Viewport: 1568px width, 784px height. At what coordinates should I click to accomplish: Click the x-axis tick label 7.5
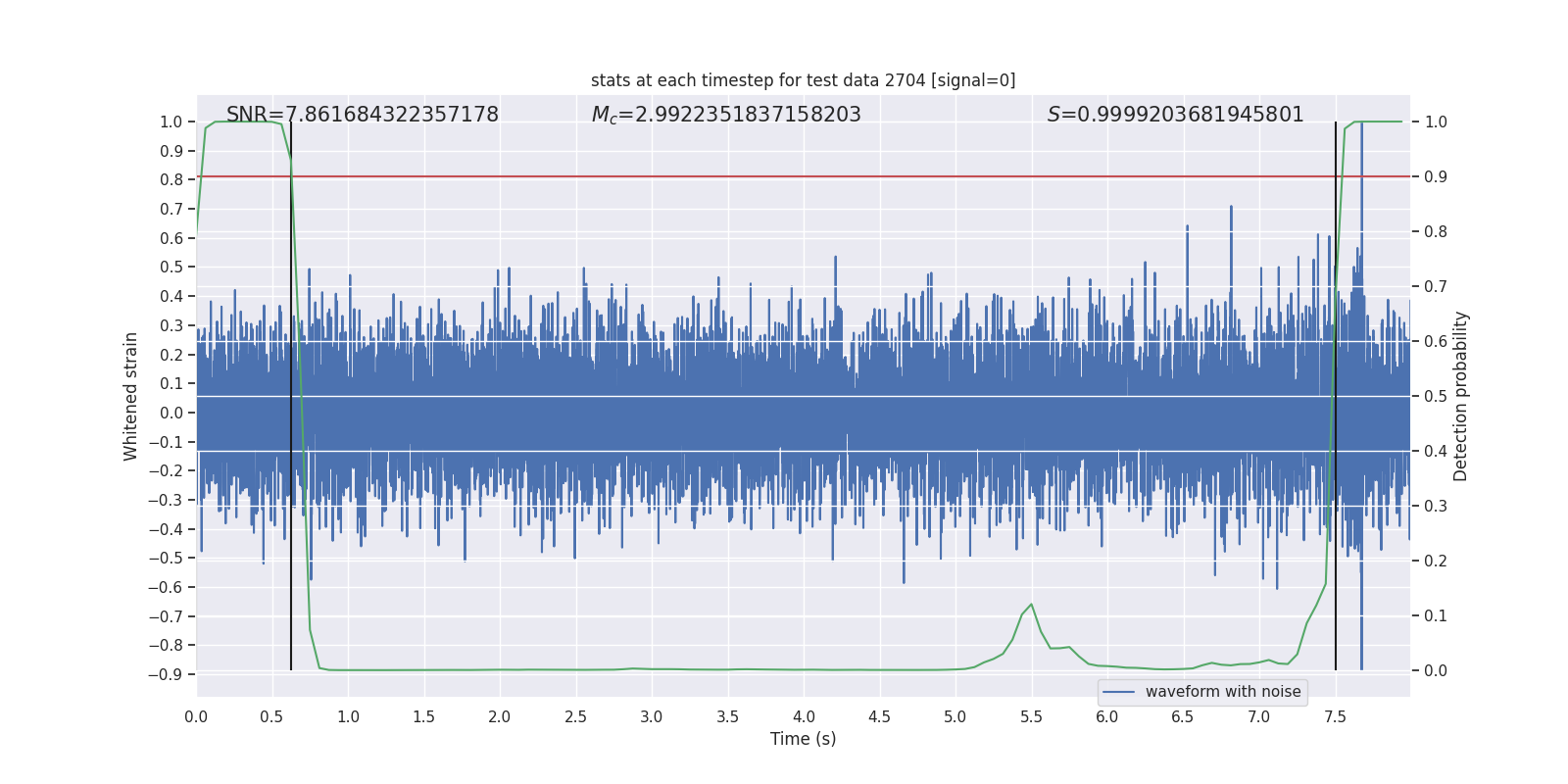point(1335,717)
